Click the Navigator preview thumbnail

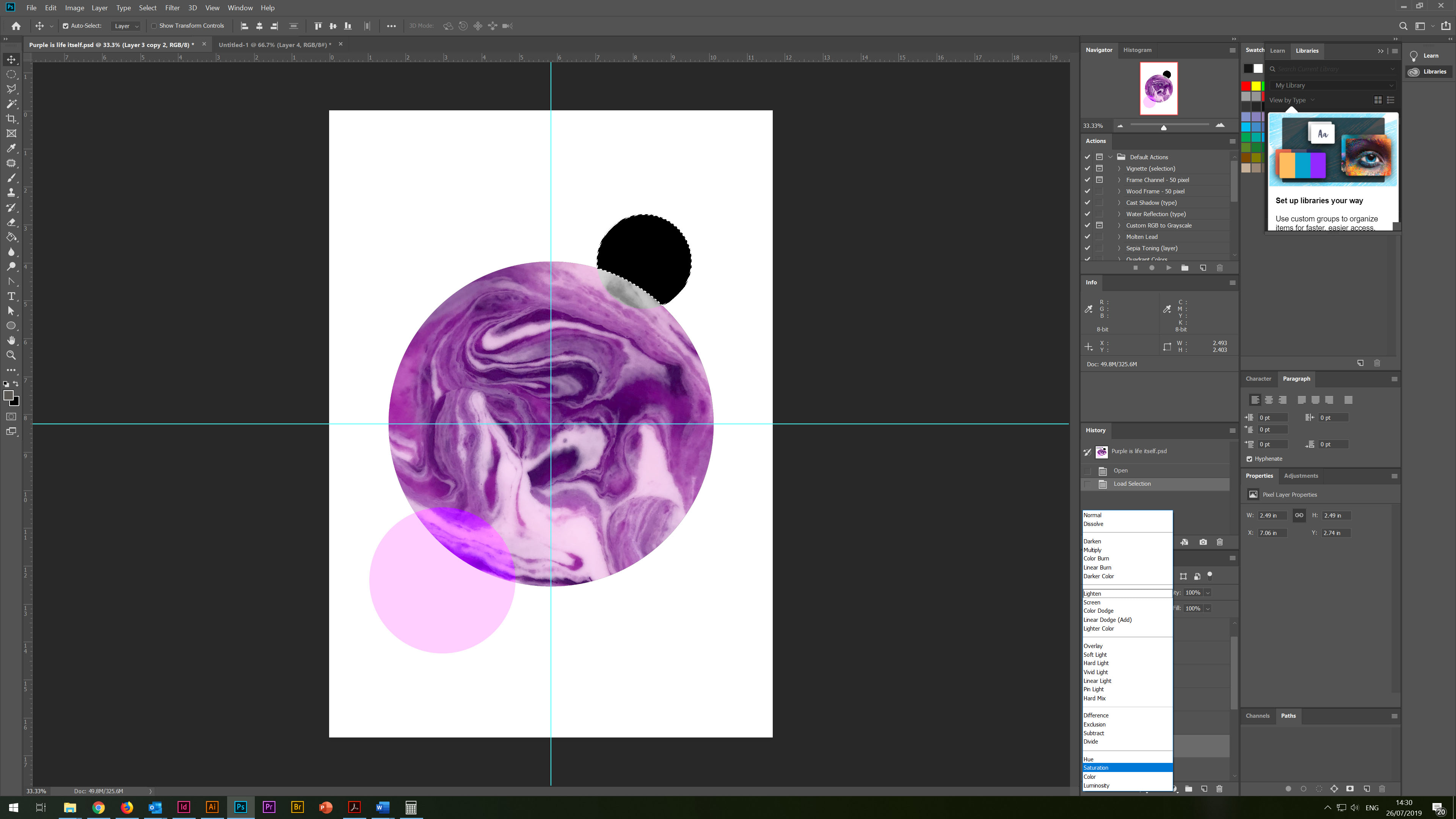(1158, 89)
